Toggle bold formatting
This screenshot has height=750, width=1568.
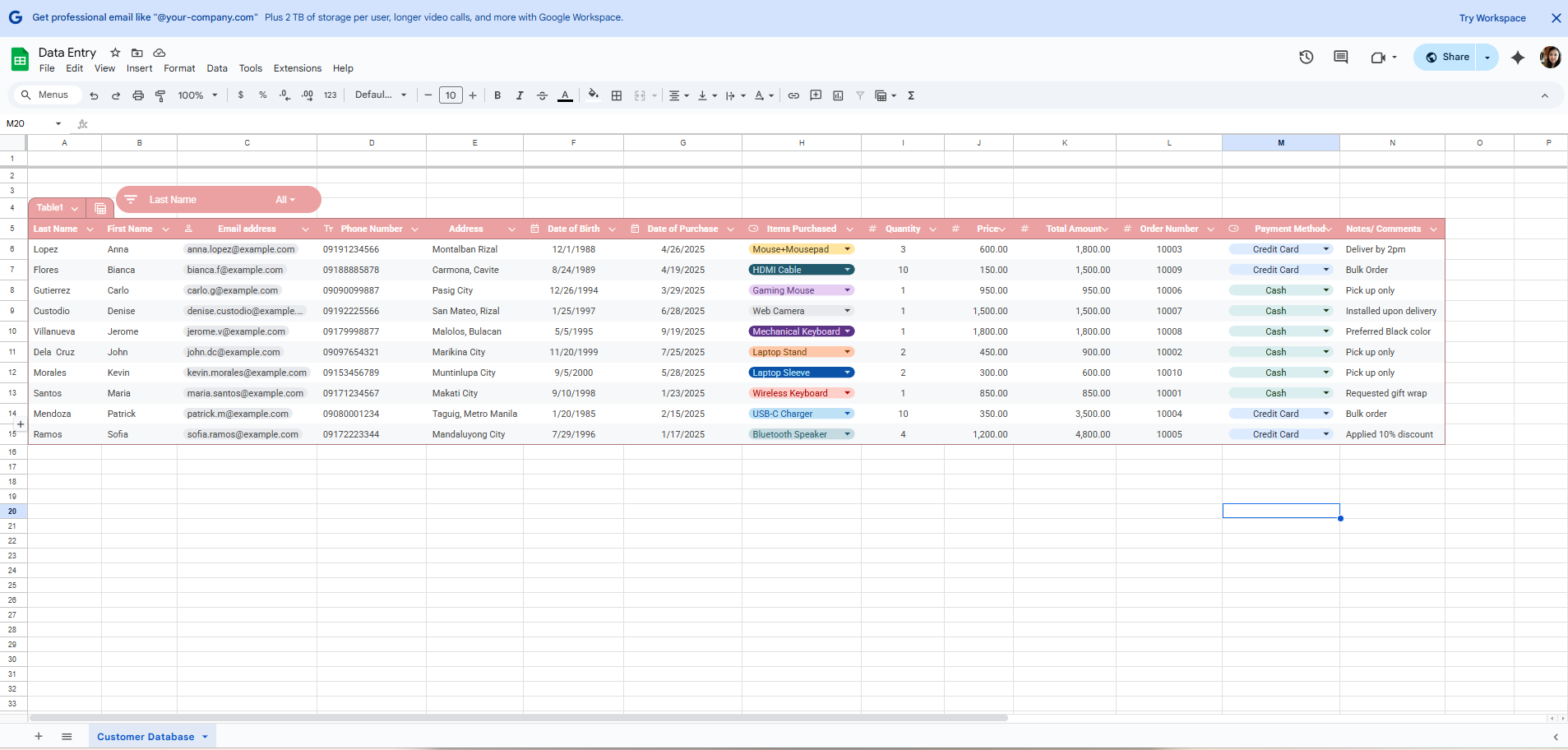click(497, 95)
